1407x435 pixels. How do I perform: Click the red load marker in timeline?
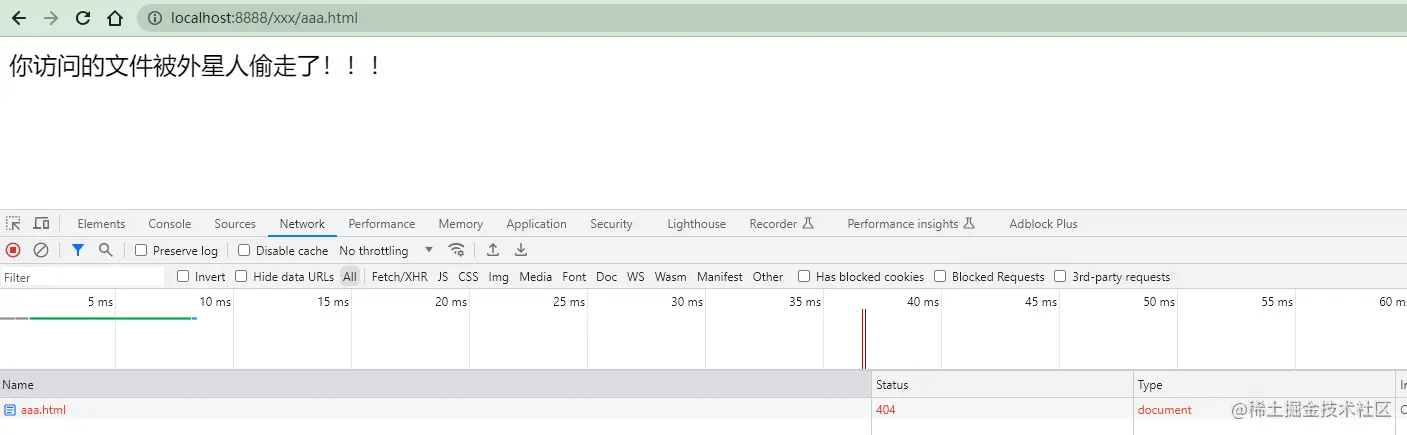(864, 339)
